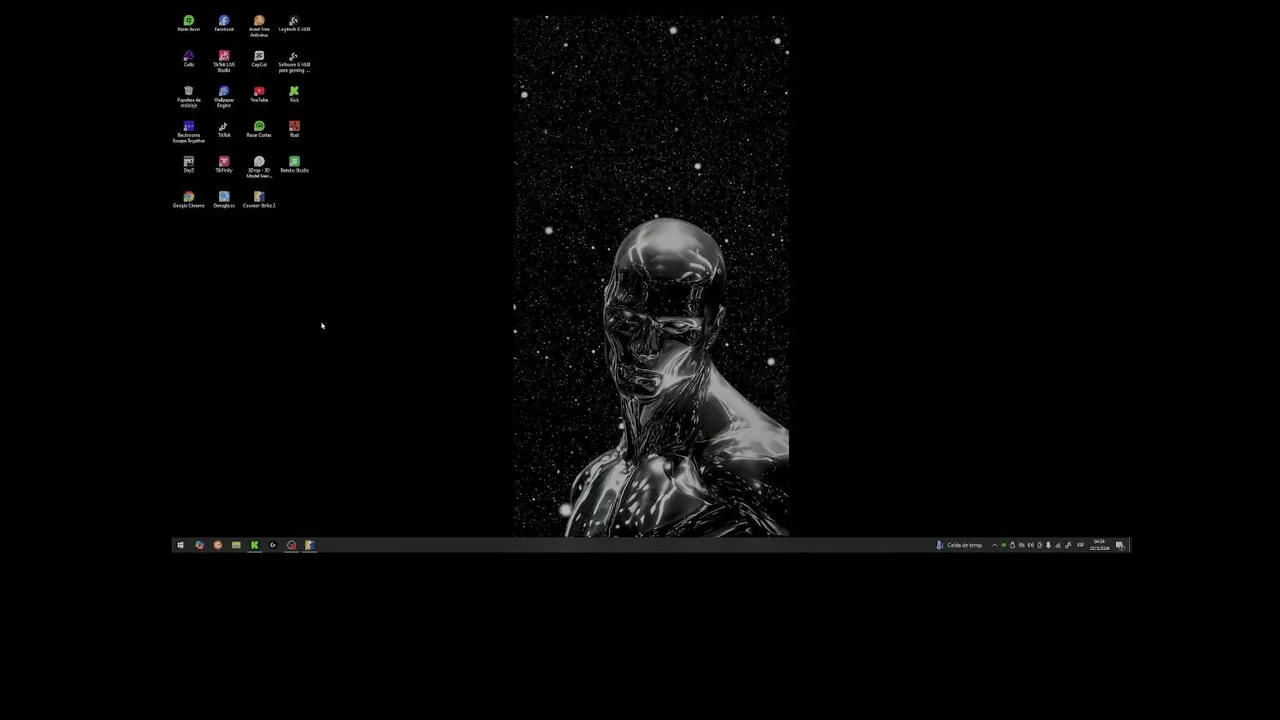Launch Avast Free Antivirus shortcut
The width and height of the screenshot is (1280, 720).
[x=259, y=25]
